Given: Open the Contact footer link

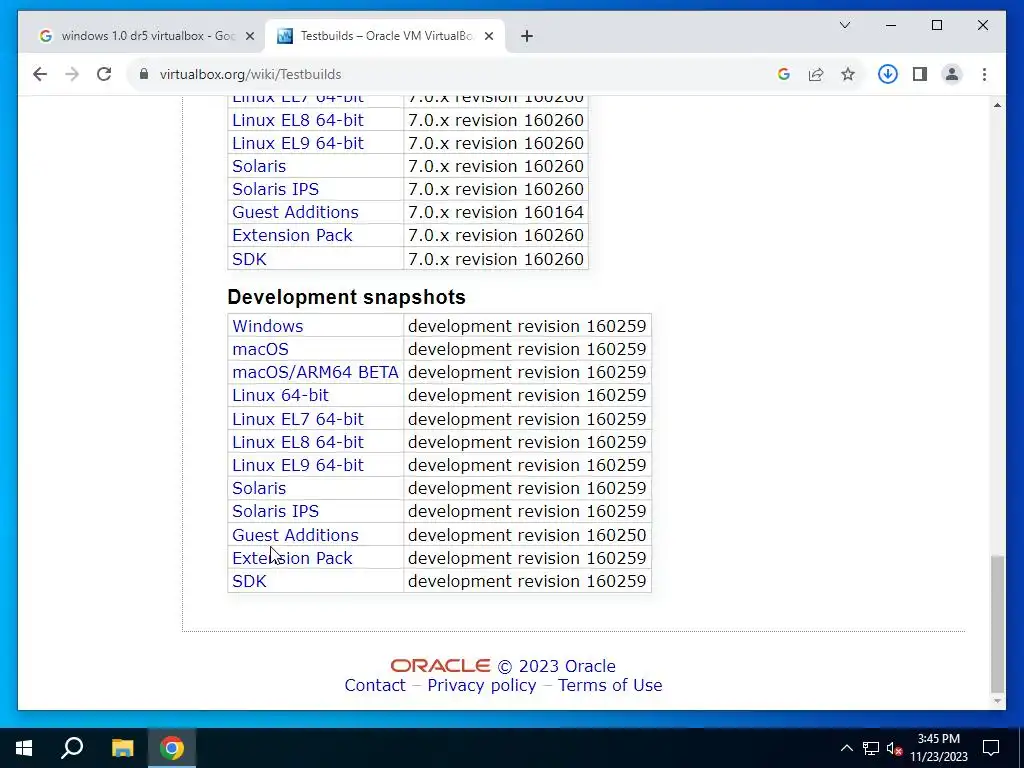Looking at the screenshot, I should [x=375, y=685].
